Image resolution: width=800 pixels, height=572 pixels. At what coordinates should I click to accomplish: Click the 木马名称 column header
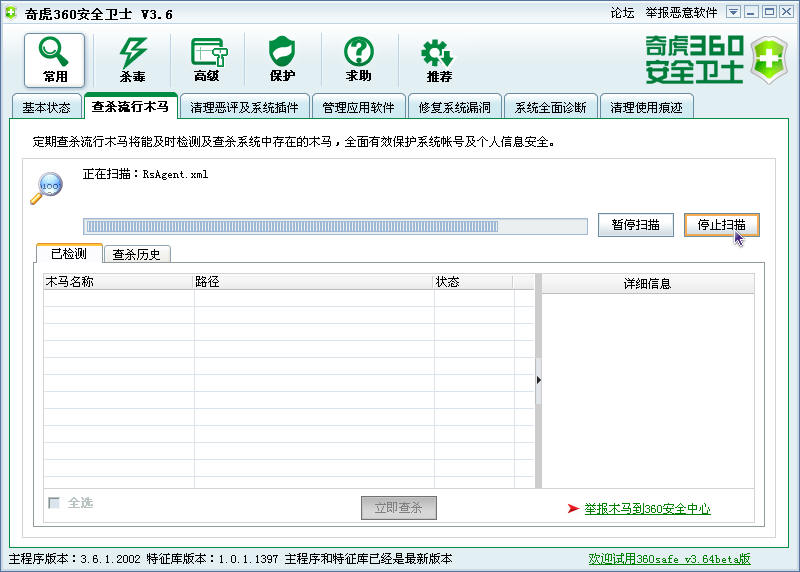tap(118, 282)
